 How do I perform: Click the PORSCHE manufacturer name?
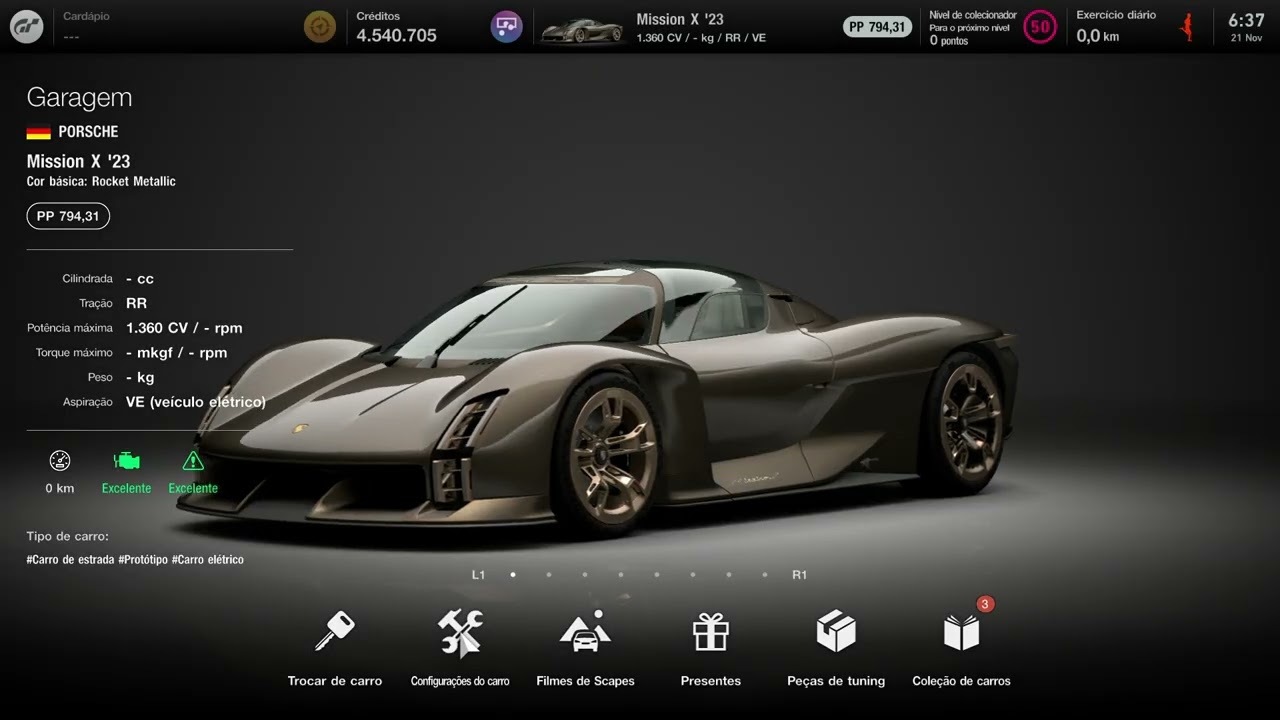coord(88,132)
